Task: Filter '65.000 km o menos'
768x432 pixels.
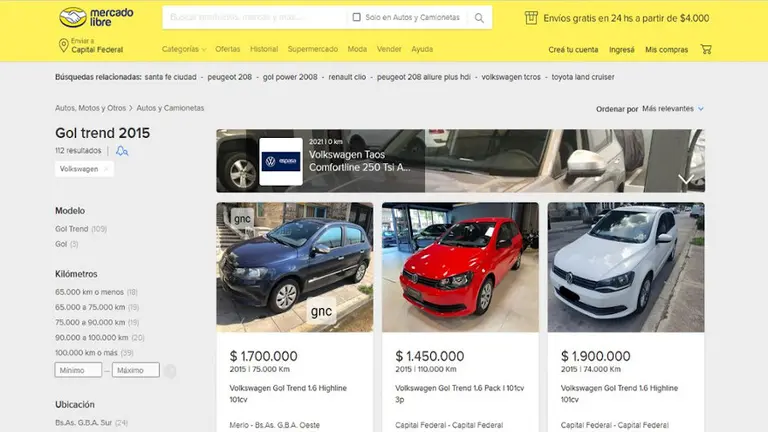Action: pyautogui.click(x=89, y=292)
